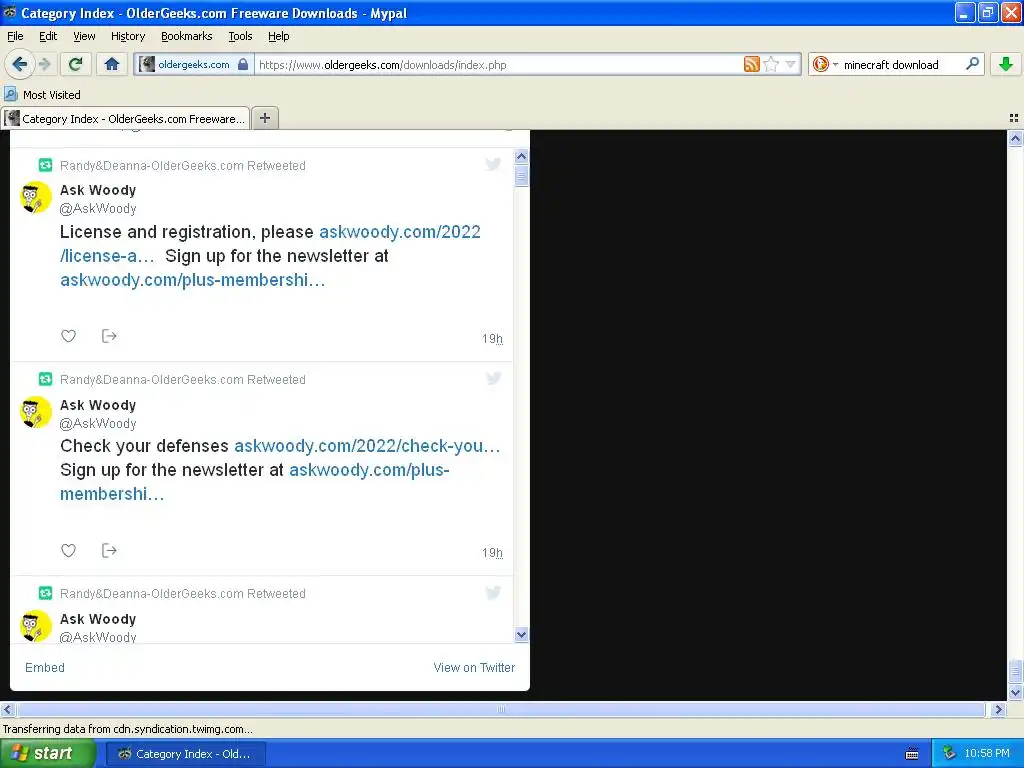The image size is (1024, 768).
Task: Open the DuckDuckGo search engine selector
Action: click(x=825, y=64)
